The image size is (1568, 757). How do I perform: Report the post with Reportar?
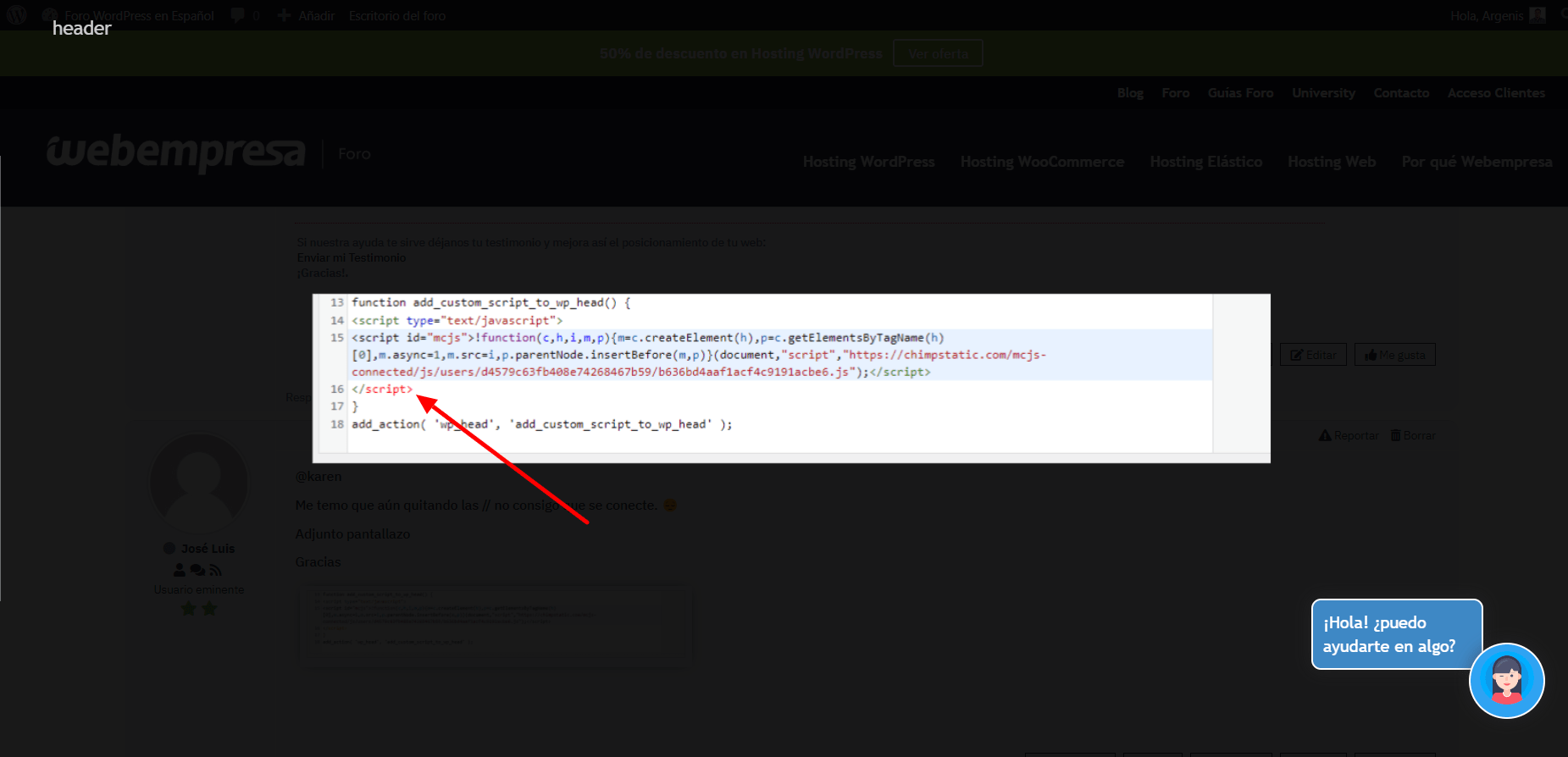tap(1349, 435)
